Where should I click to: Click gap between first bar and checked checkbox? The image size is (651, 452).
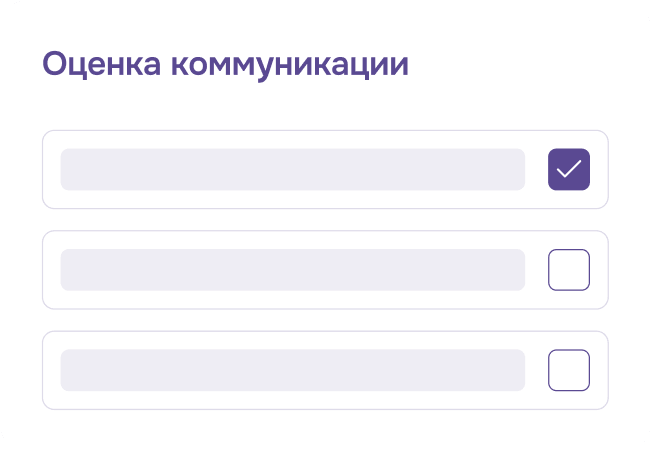(x=536, y=169)
